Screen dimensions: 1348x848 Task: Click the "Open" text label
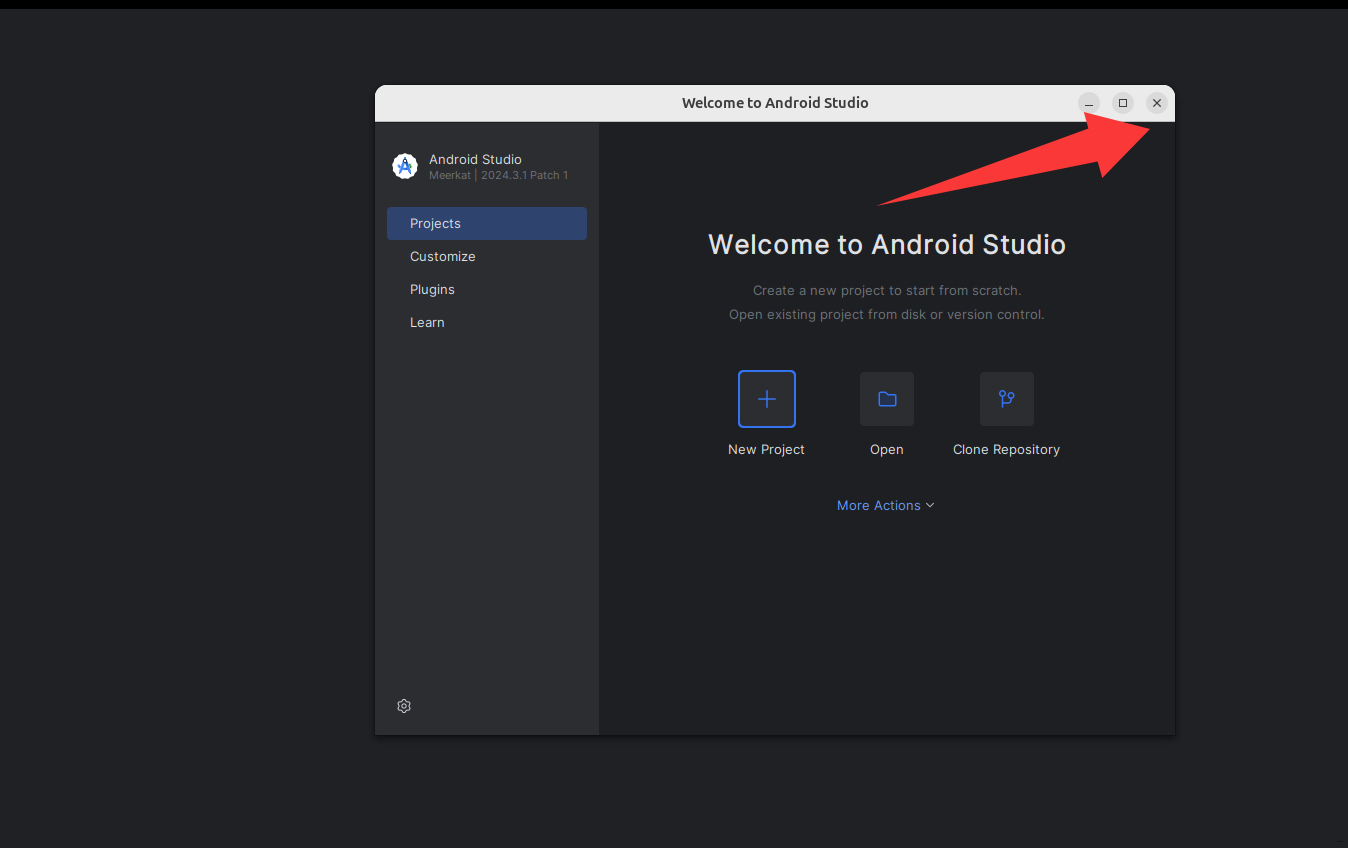pyautogui.click(x=887, y=449)
